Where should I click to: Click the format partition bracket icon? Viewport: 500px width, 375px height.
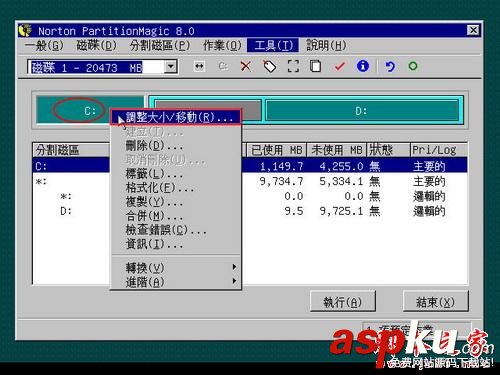click(293, 66)
